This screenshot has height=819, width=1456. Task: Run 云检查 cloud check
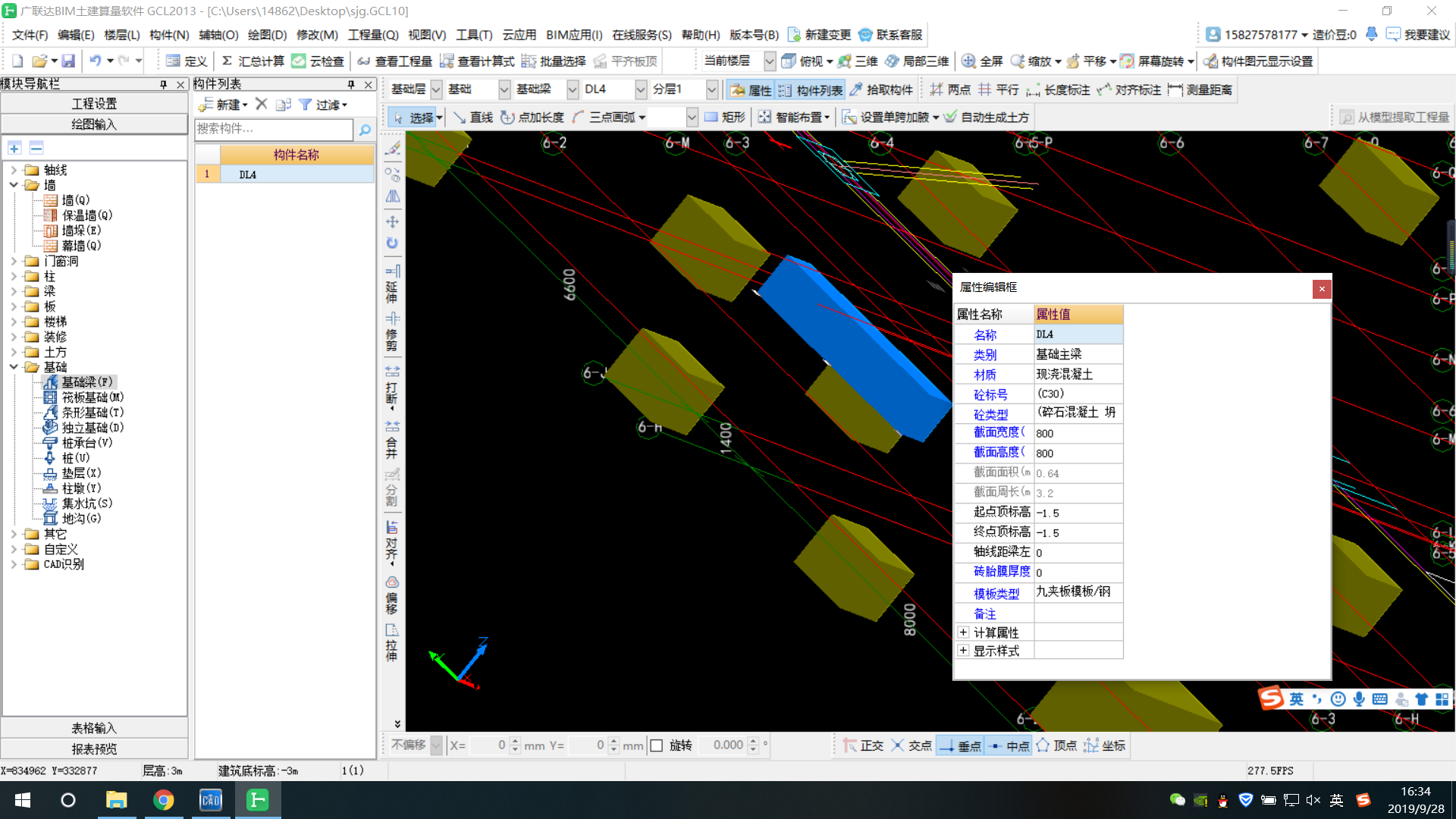click(x=318, y=61)
